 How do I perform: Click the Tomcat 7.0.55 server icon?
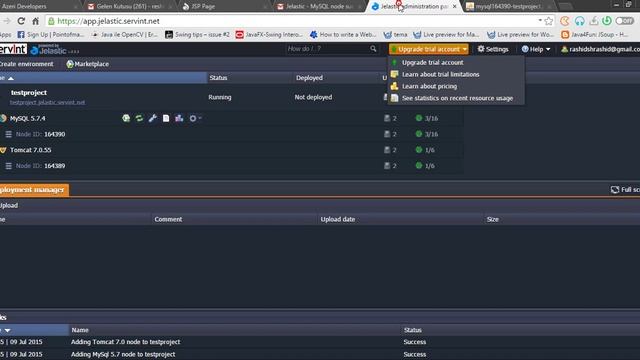(x=3, y=150)
